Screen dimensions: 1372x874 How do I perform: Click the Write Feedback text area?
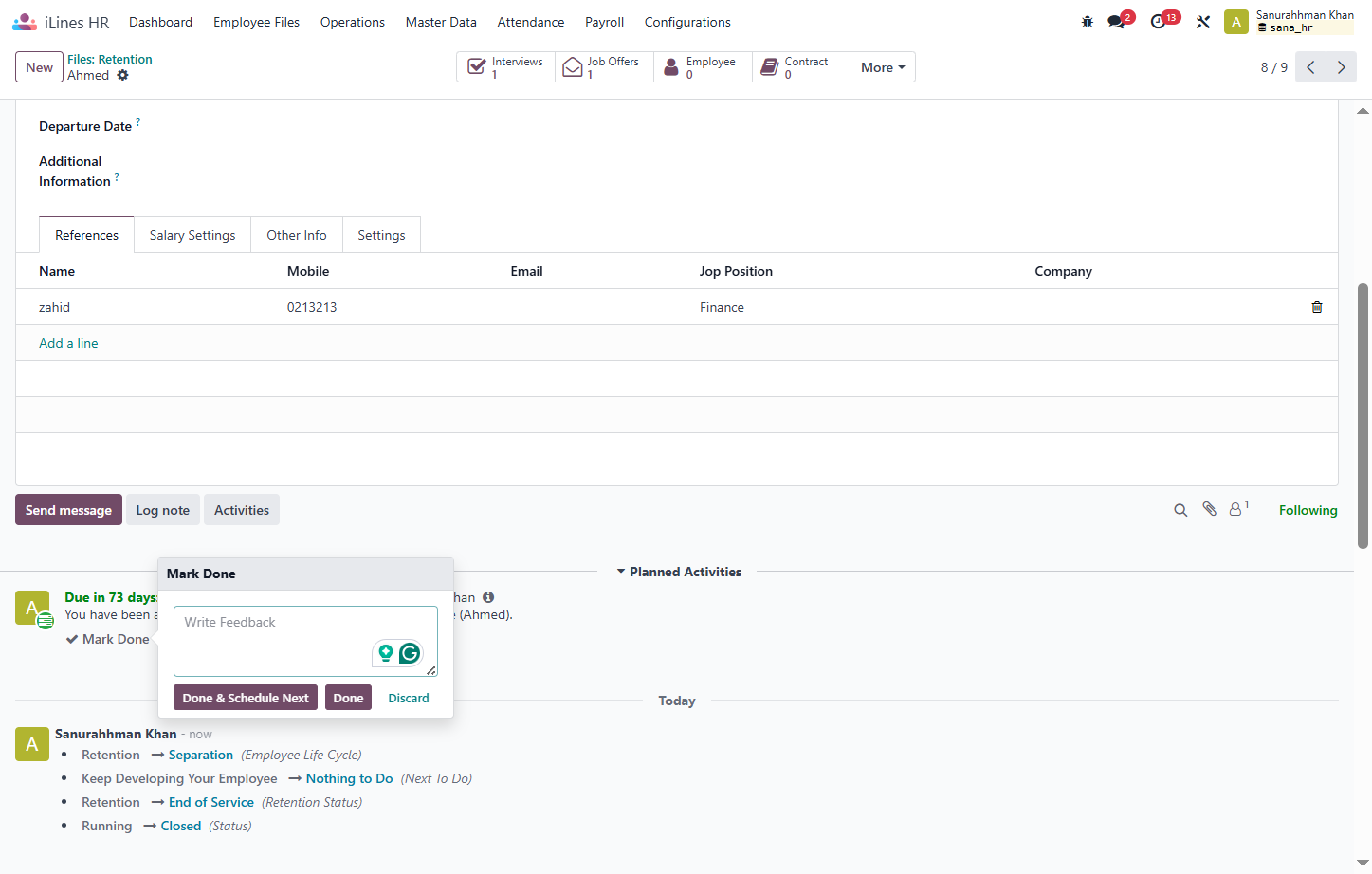point(305,642)
